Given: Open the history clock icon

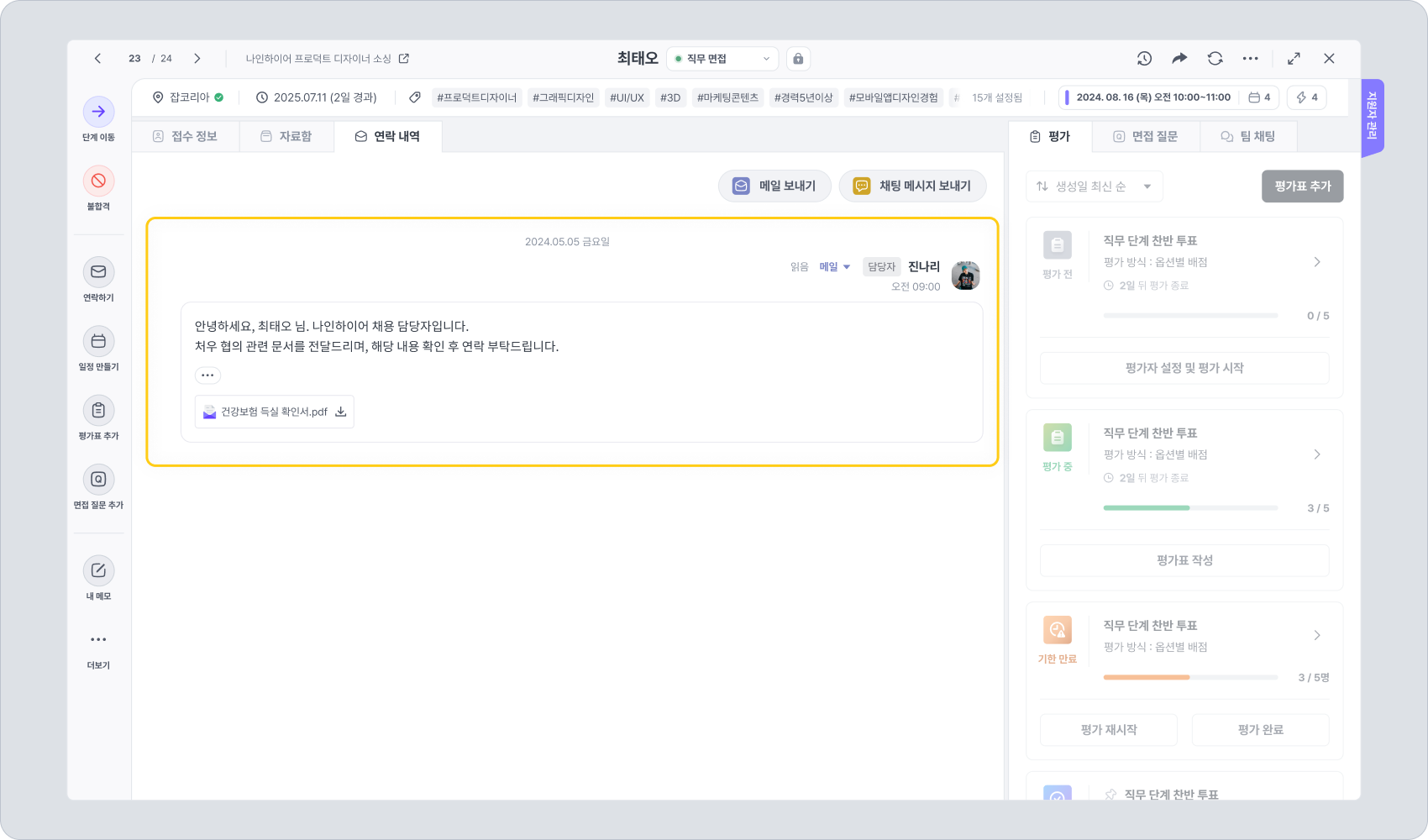Looking at the screenshot, I should (1144, 59).
